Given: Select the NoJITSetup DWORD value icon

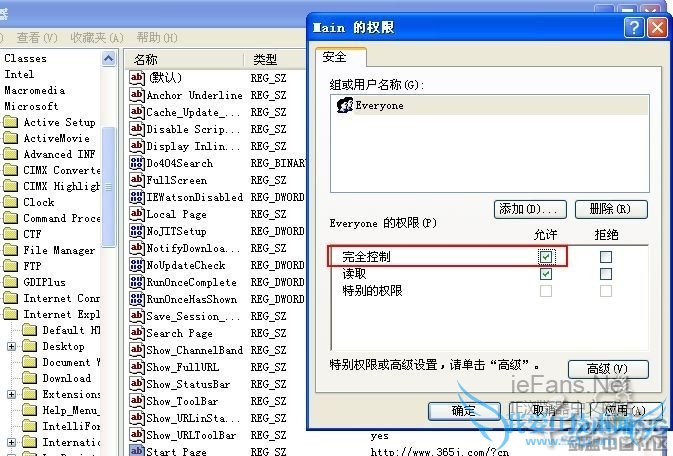Looking at the screenshot, I should pyautogui.click(x=137, y=231).
